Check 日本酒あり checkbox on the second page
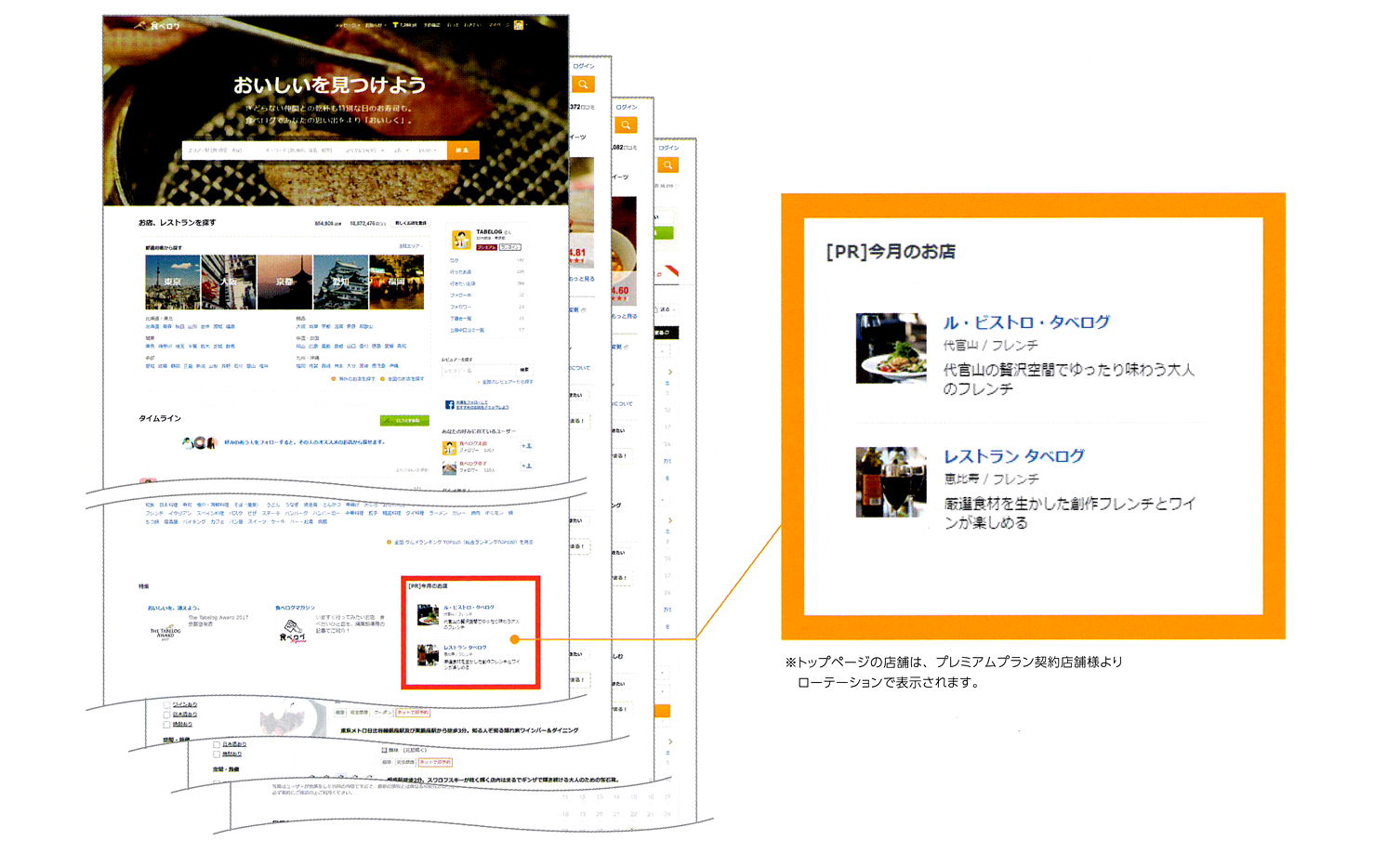Screen dimensions: 1400x853 pos(166,715)
